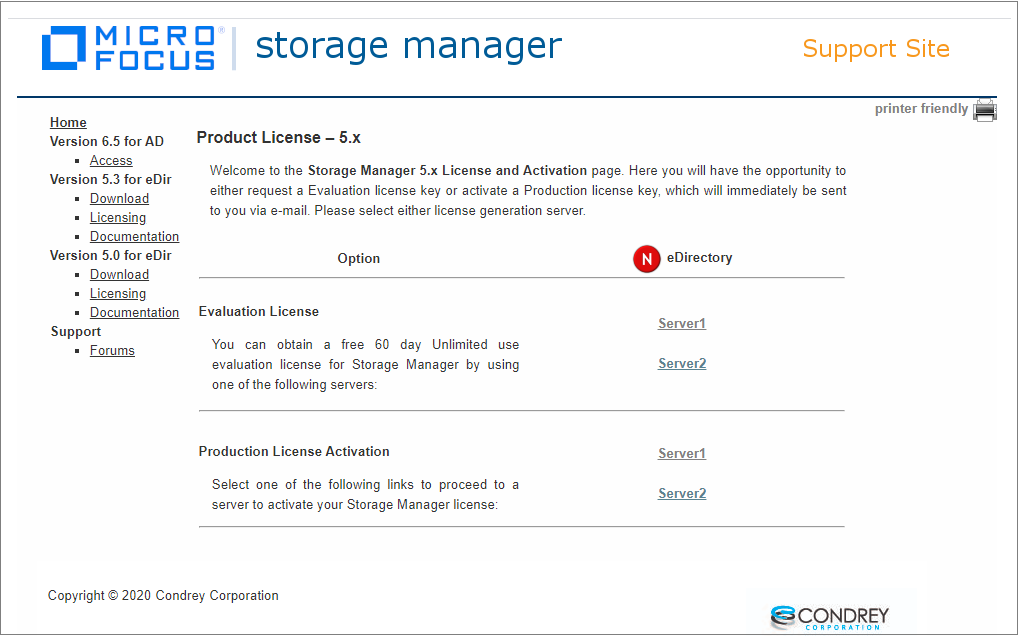Select Server1 for Evaluation License
Image resolution: width=1018 pixels, height=636 pixels.
[682, 323]
